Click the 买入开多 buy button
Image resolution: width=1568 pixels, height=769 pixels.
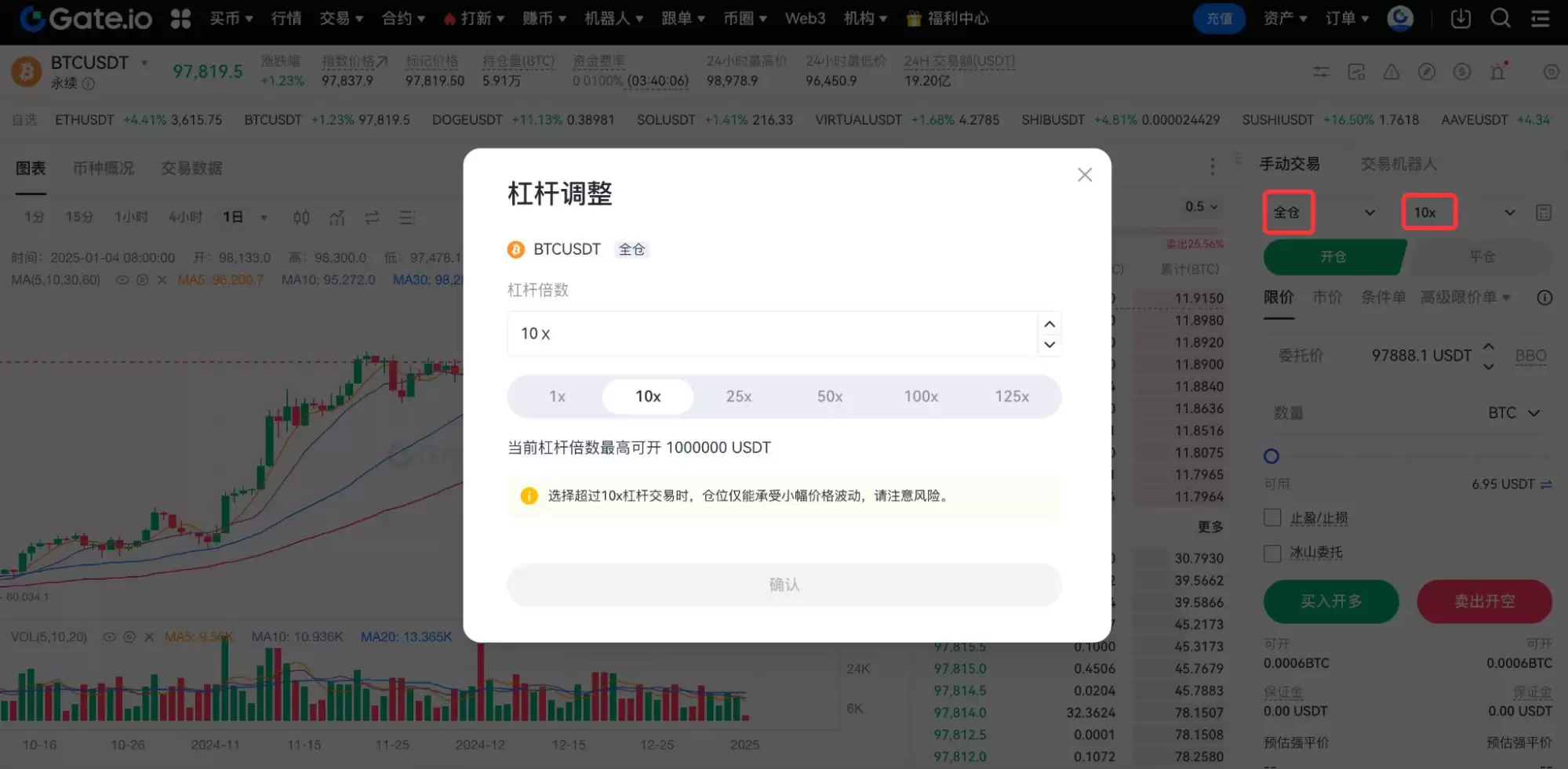click(1331, 601)
